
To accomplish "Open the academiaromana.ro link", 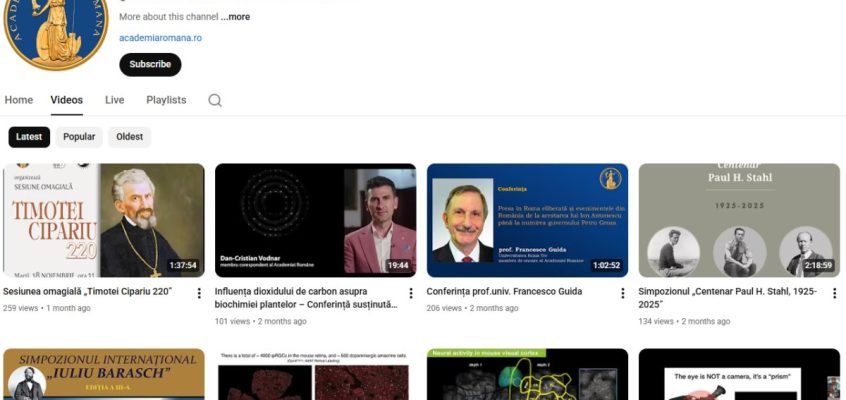I will [160, 38].
